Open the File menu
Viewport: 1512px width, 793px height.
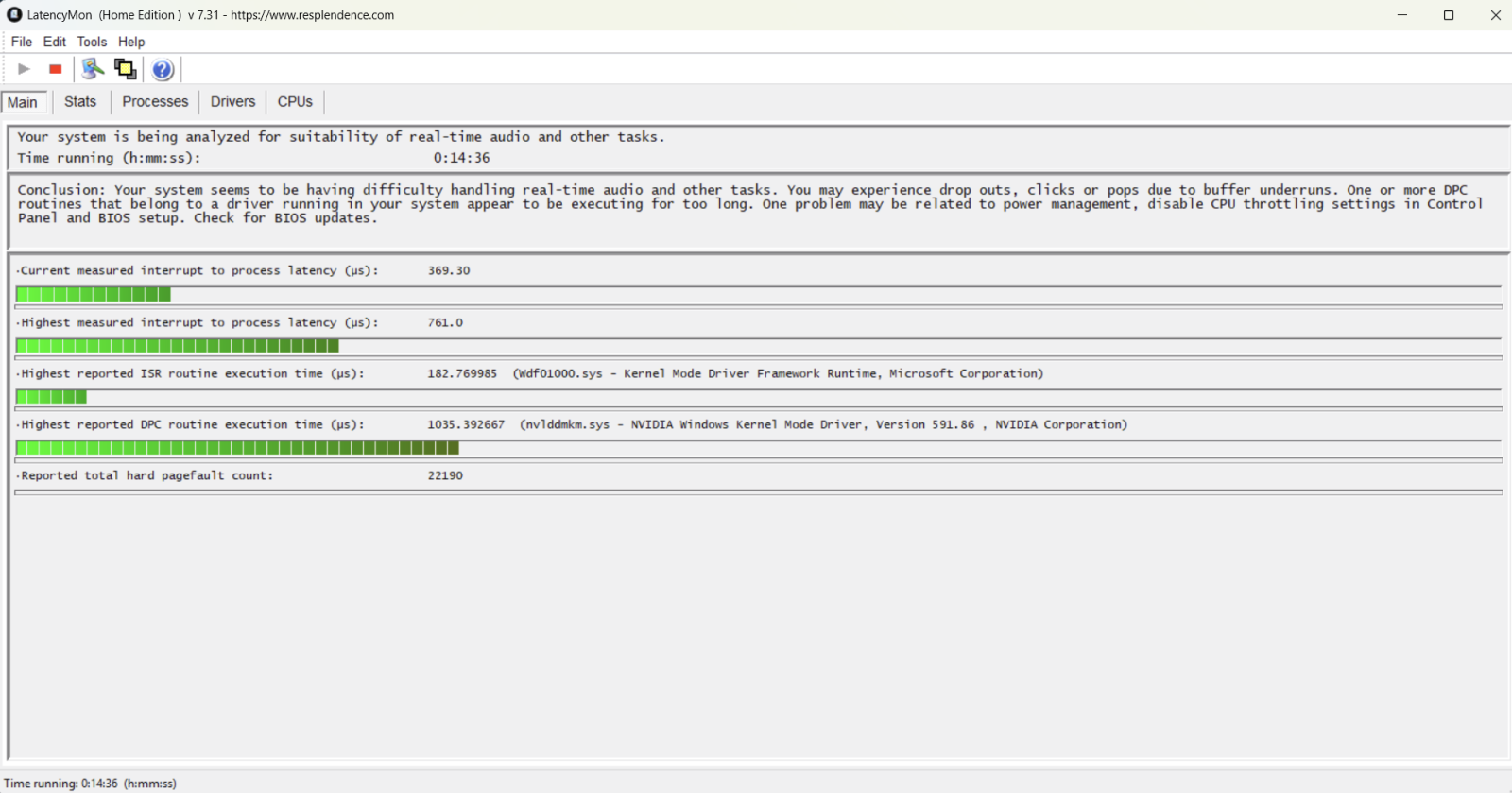point(21,42)
